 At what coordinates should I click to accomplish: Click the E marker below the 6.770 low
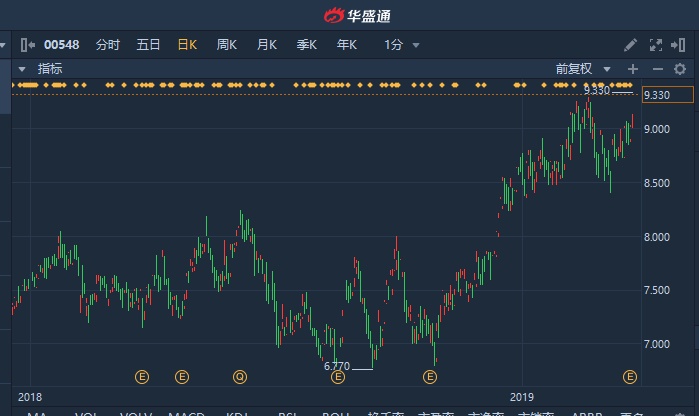[338, 377]
